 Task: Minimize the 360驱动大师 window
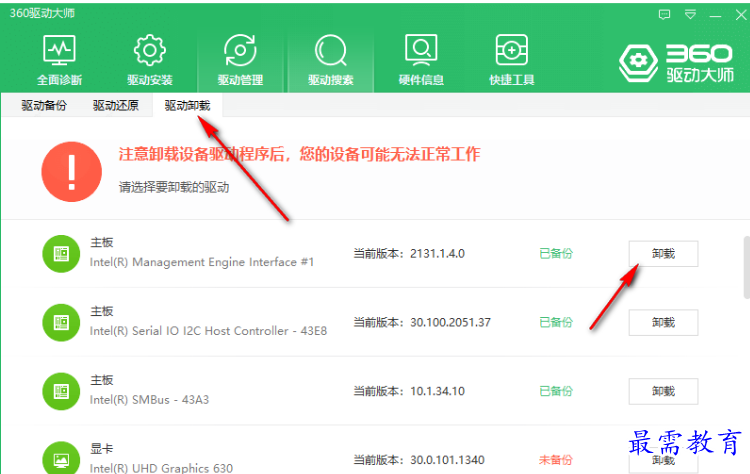tap(715, 16)
